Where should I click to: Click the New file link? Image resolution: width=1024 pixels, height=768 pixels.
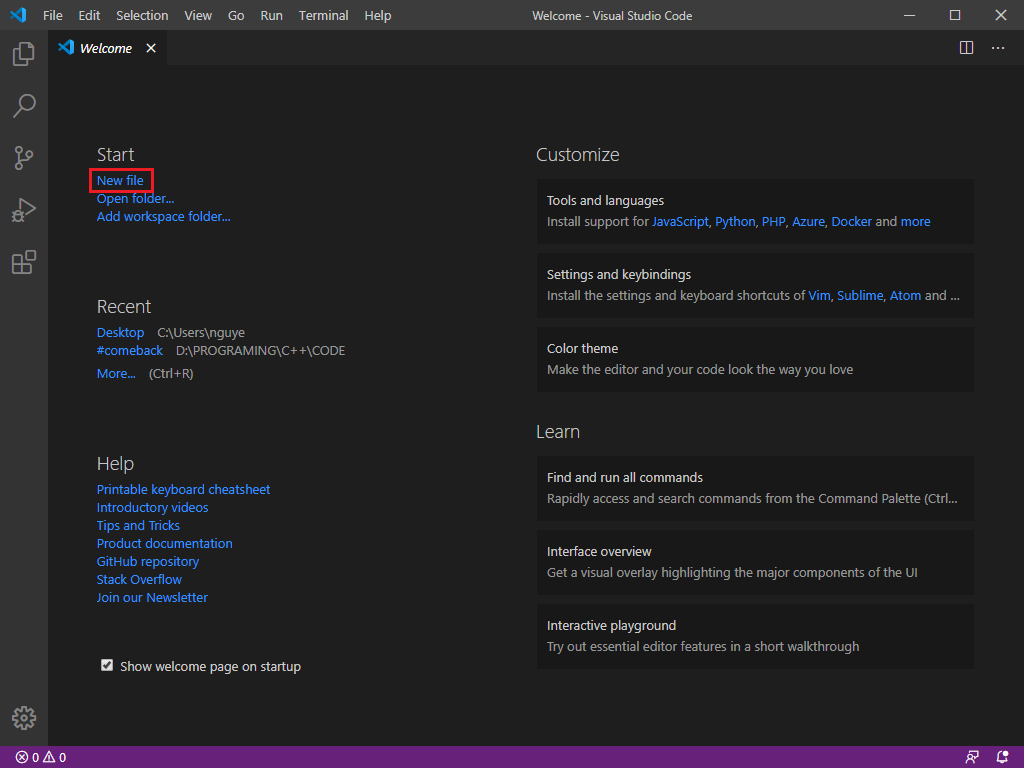click(x=120, y=181)
